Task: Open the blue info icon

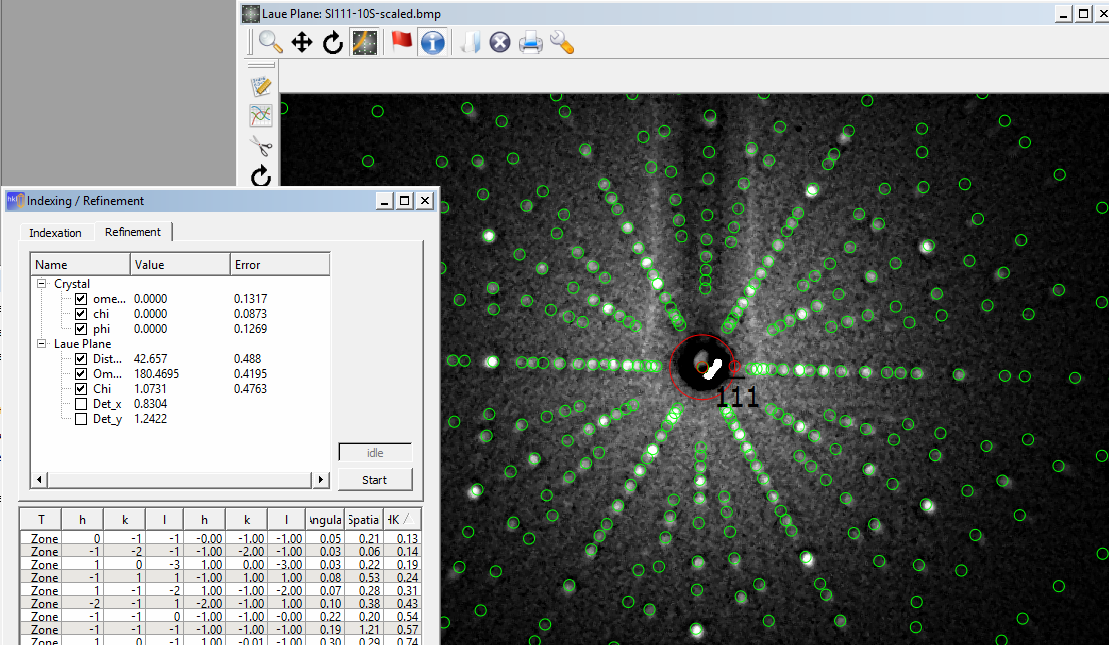Action: pos(432,42)
